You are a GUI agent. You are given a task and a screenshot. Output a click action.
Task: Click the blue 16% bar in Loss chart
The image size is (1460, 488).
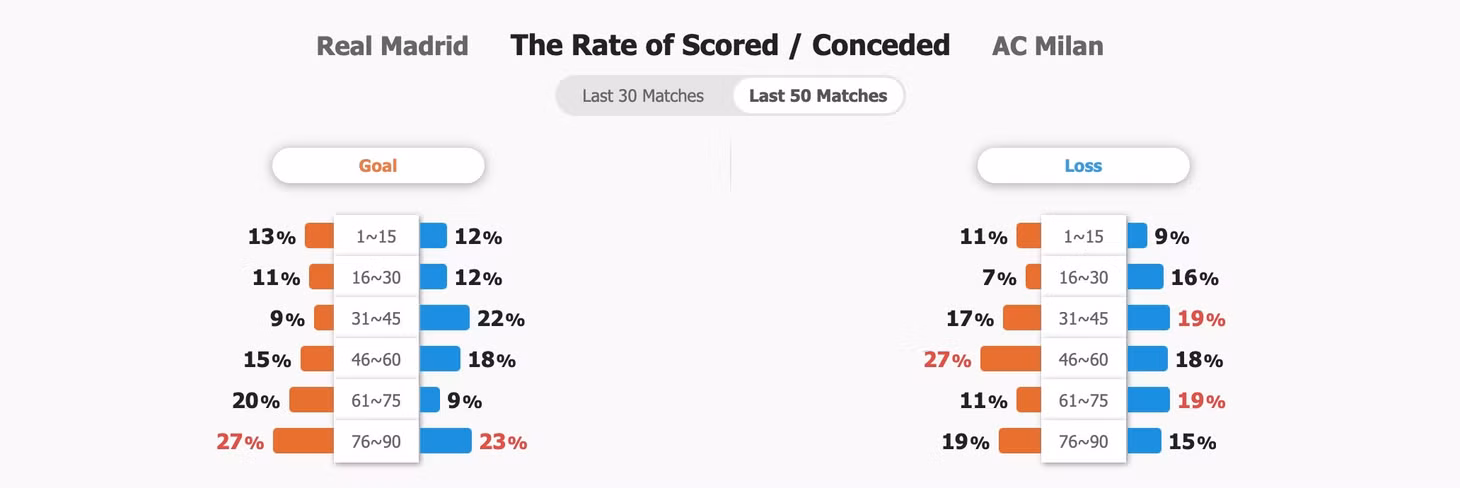coord(1145,277)
